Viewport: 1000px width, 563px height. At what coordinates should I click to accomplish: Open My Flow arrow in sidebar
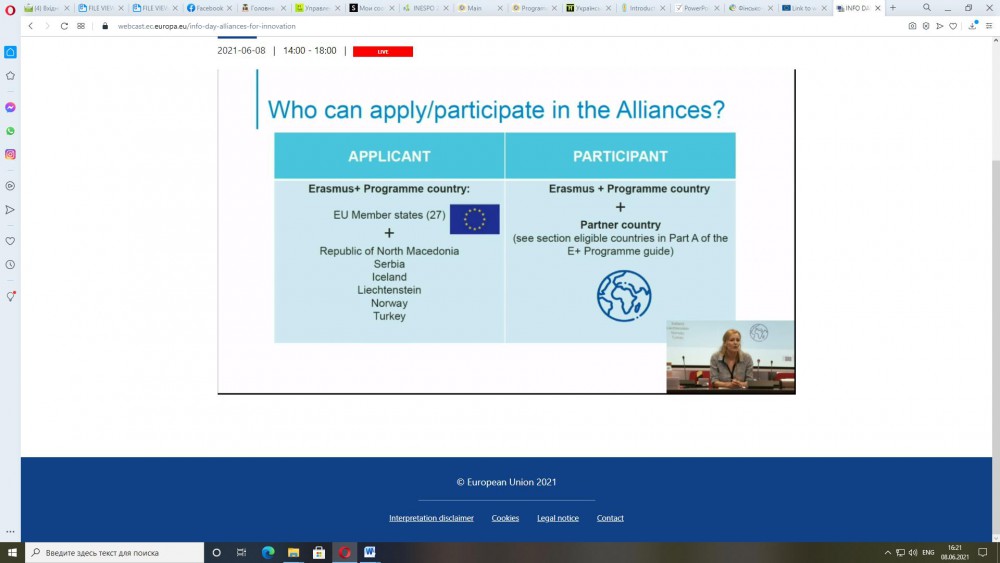10,210
